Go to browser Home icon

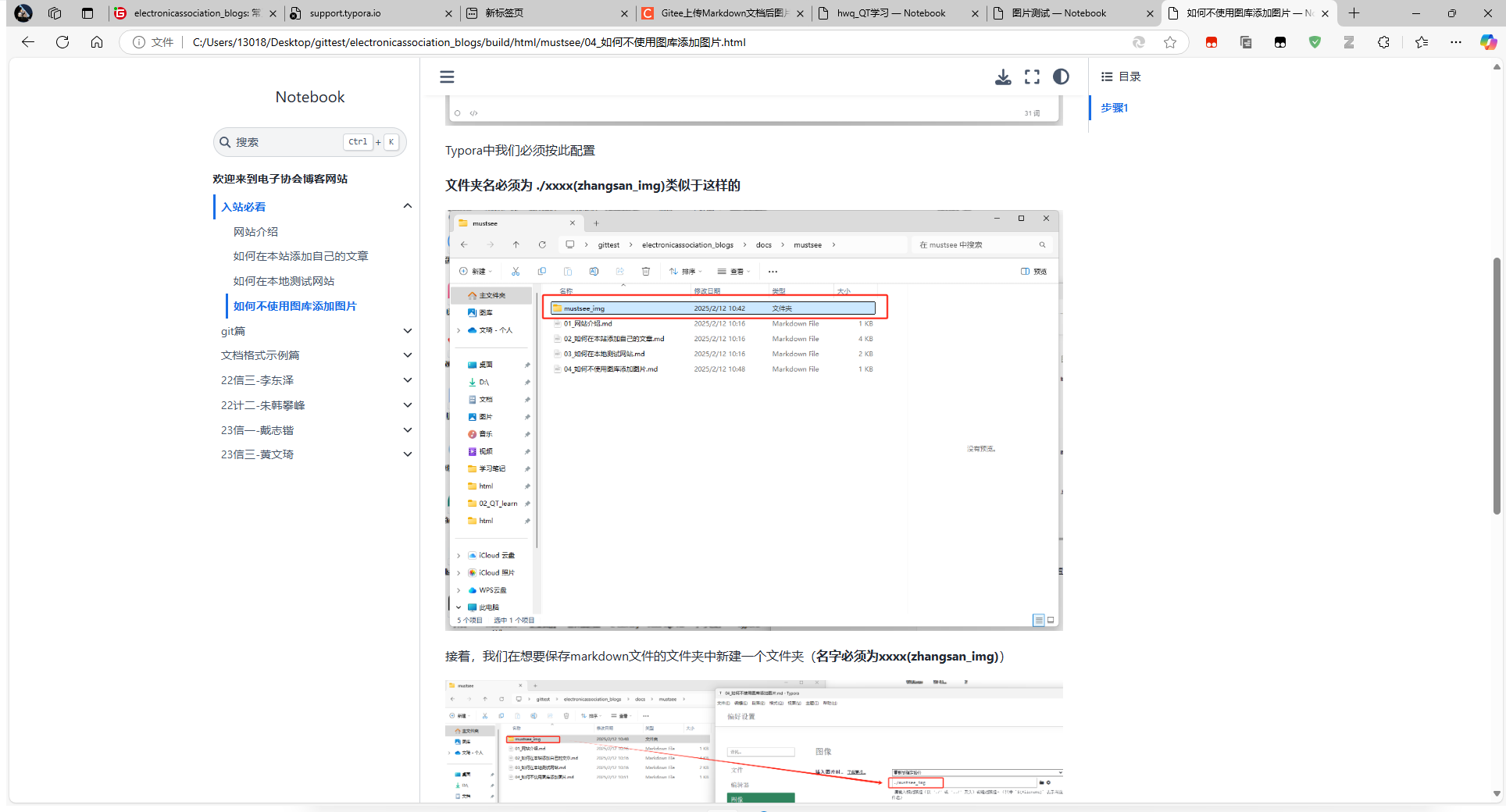click(x=97, y=42)
